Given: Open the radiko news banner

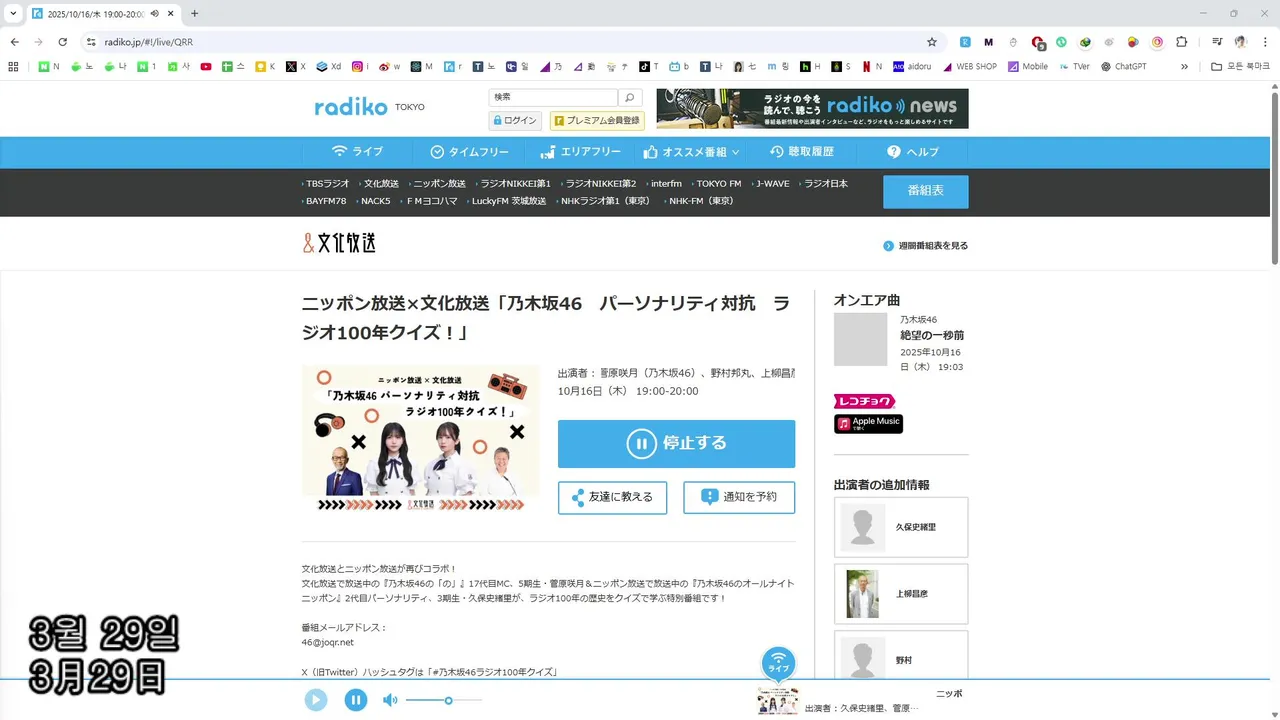Looking at the screenshot, I should [812, 108].
